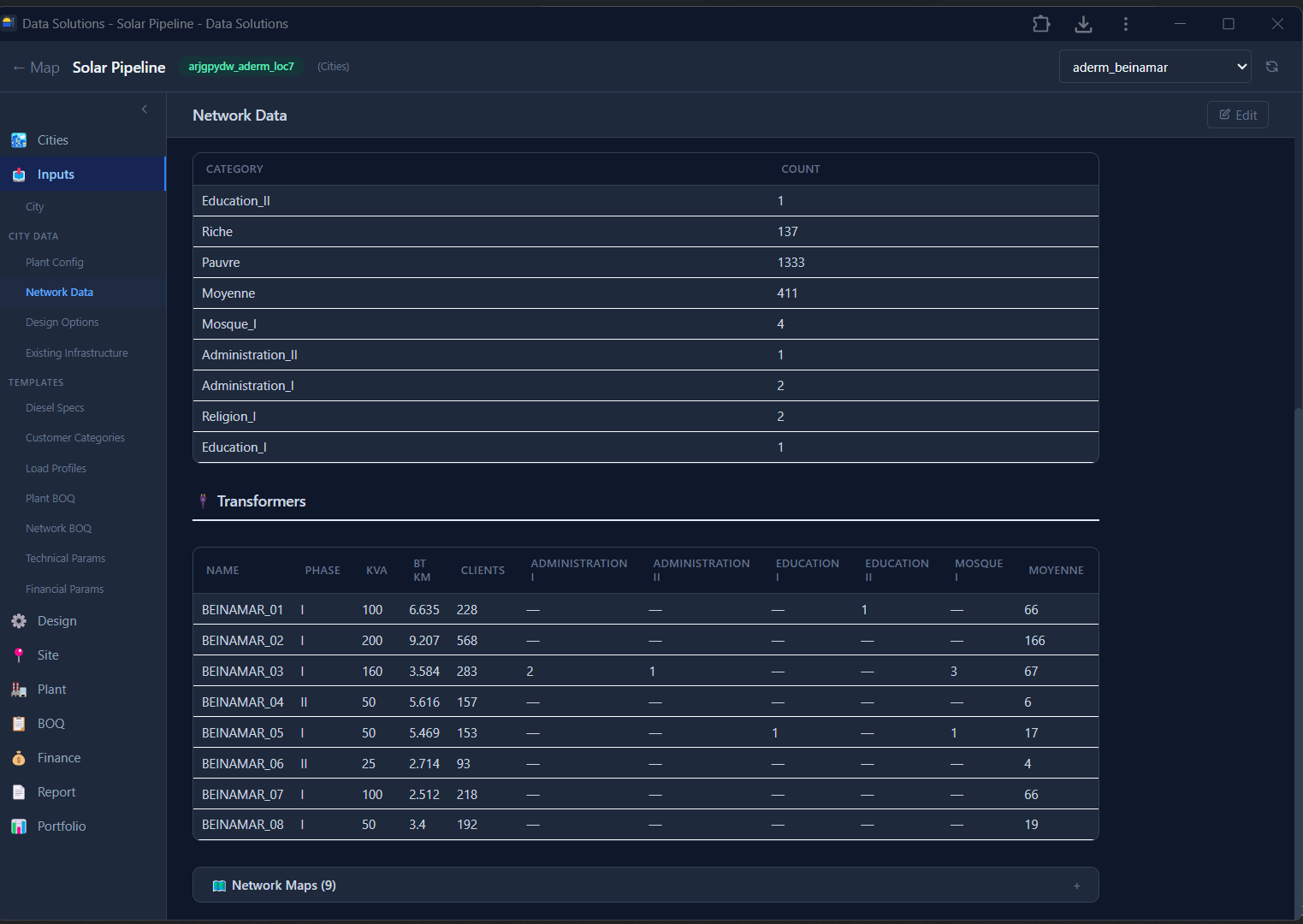
Task: Open the Finance money bag icon
Action: (19, 758)
